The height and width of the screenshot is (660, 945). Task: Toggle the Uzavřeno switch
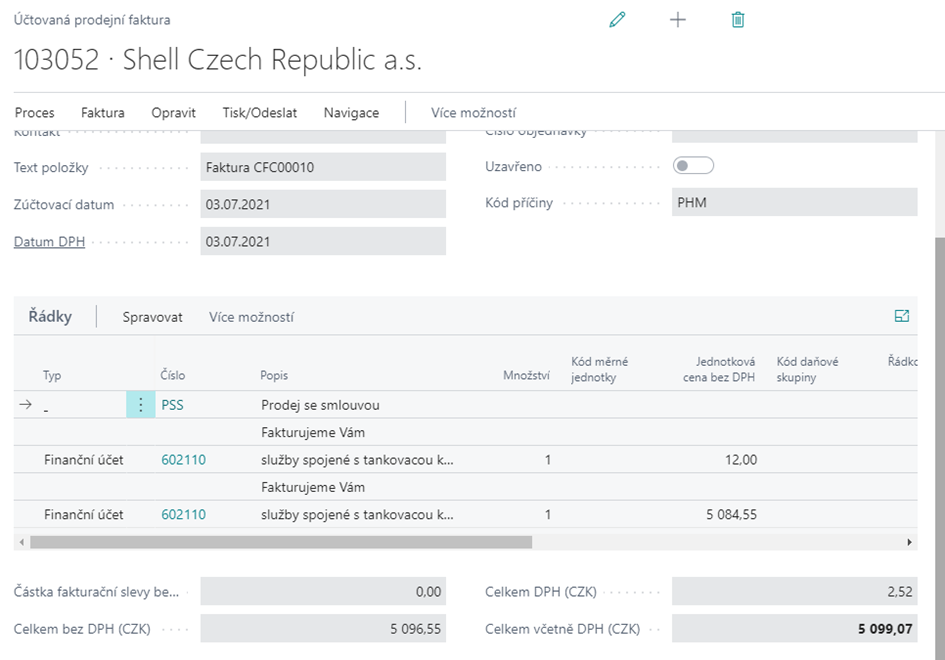[x=694, y=166]
